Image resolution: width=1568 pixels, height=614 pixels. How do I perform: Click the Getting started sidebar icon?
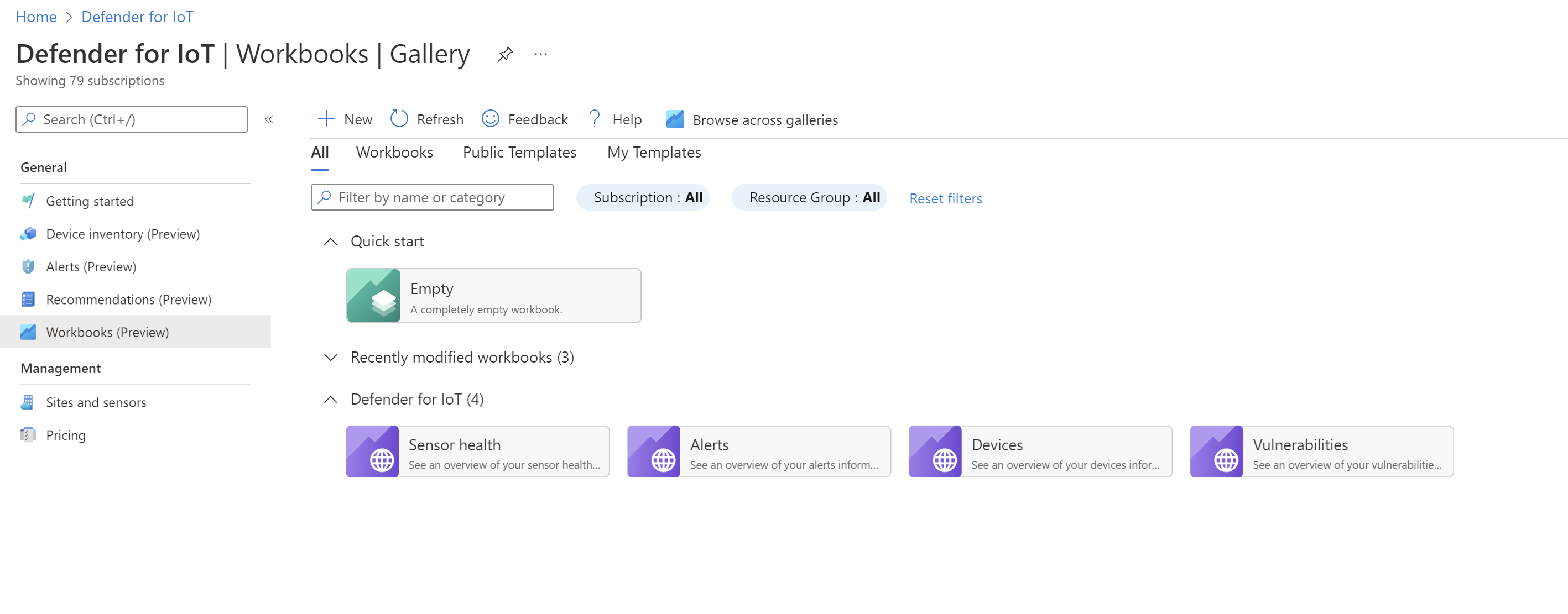27,200
